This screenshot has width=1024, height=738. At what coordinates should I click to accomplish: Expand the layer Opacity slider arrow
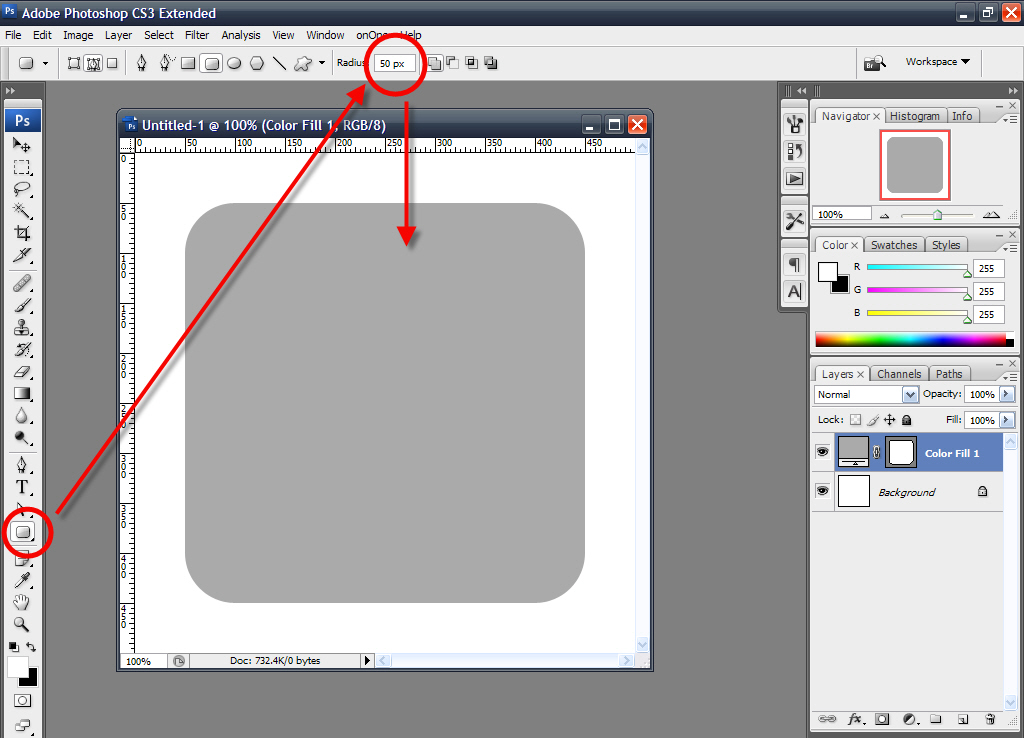coord(1007,395)
